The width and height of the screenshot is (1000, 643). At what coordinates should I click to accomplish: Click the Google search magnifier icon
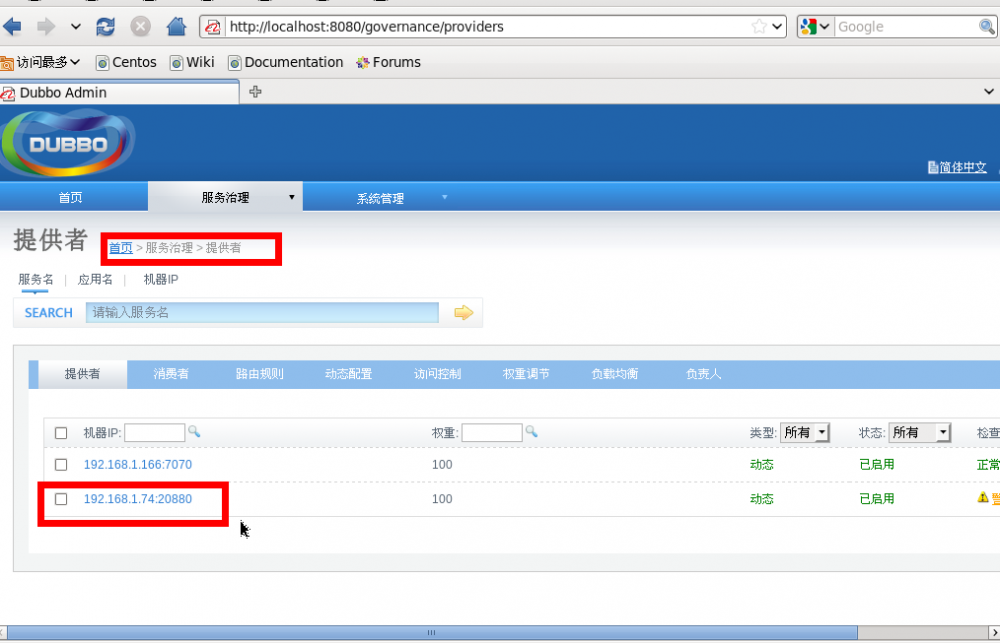point(989,27)
